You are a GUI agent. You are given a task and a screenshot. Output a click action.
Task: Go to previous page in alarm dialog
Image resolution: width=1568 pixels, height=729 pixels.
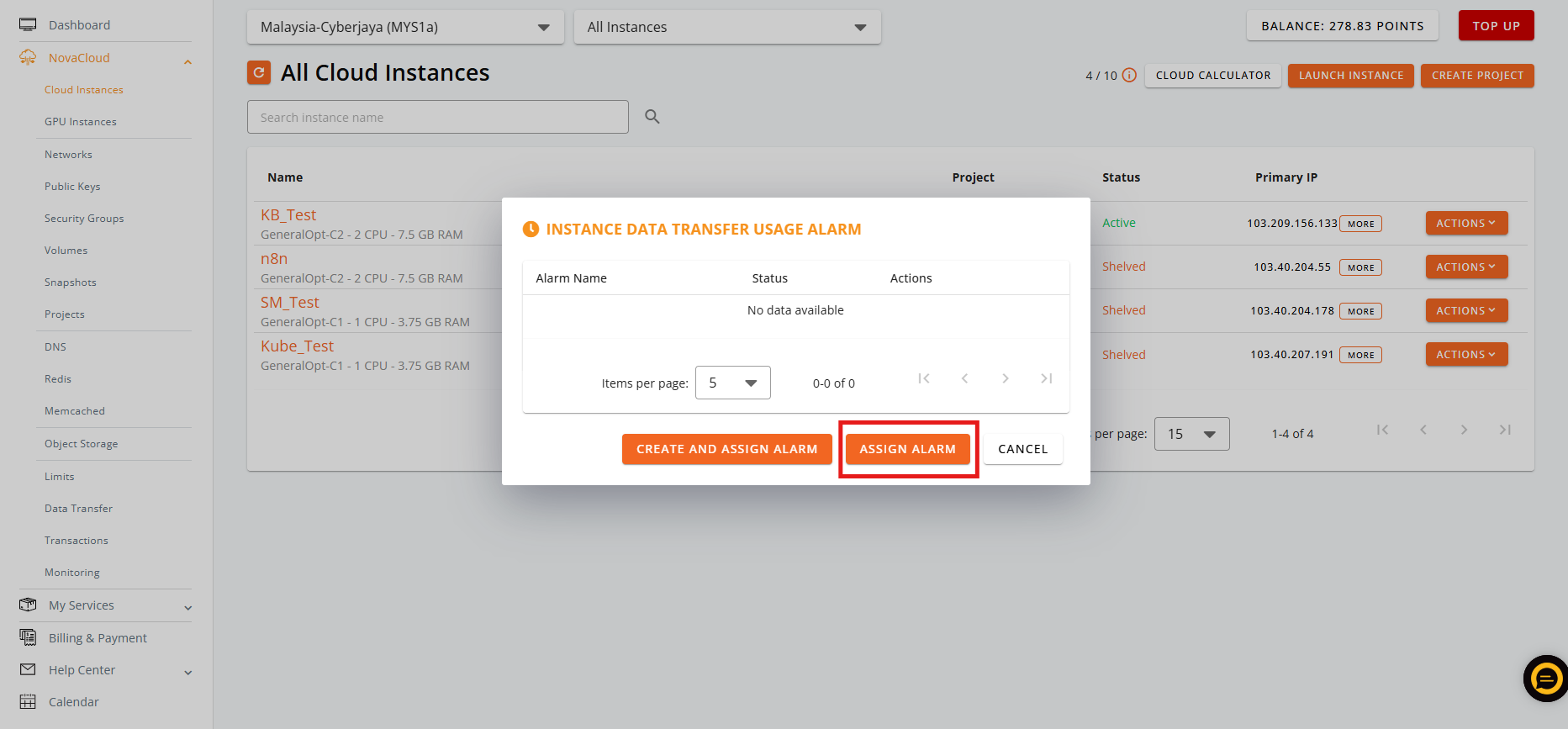(964, 378)
